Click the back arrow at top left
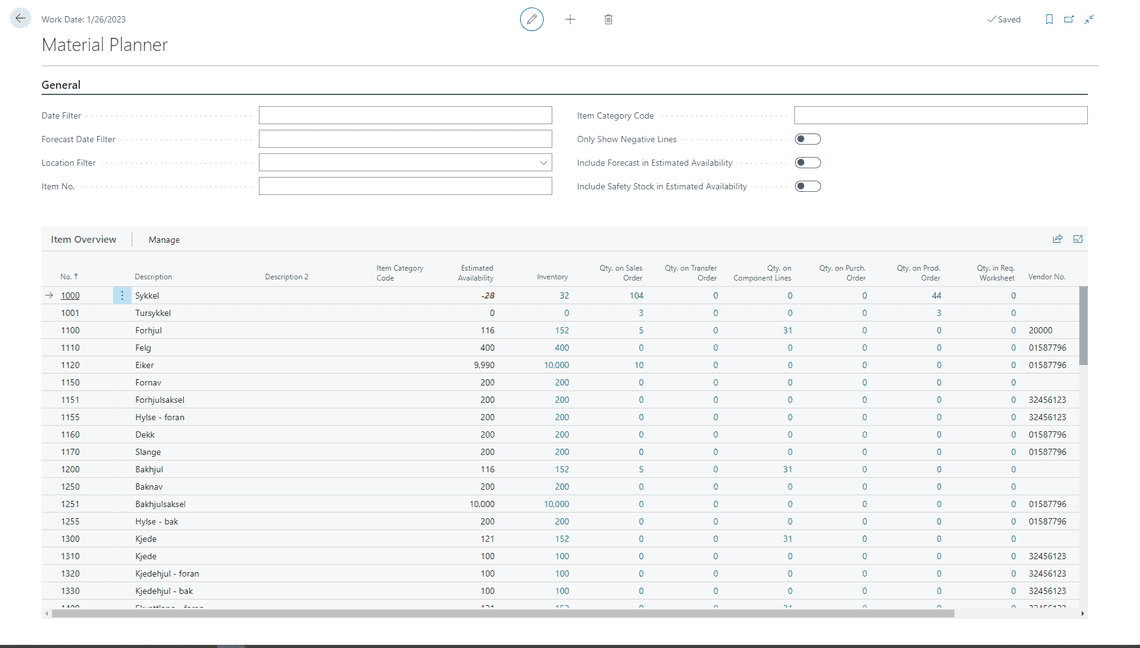This screenshot has height=648, width=1140. 19,17
